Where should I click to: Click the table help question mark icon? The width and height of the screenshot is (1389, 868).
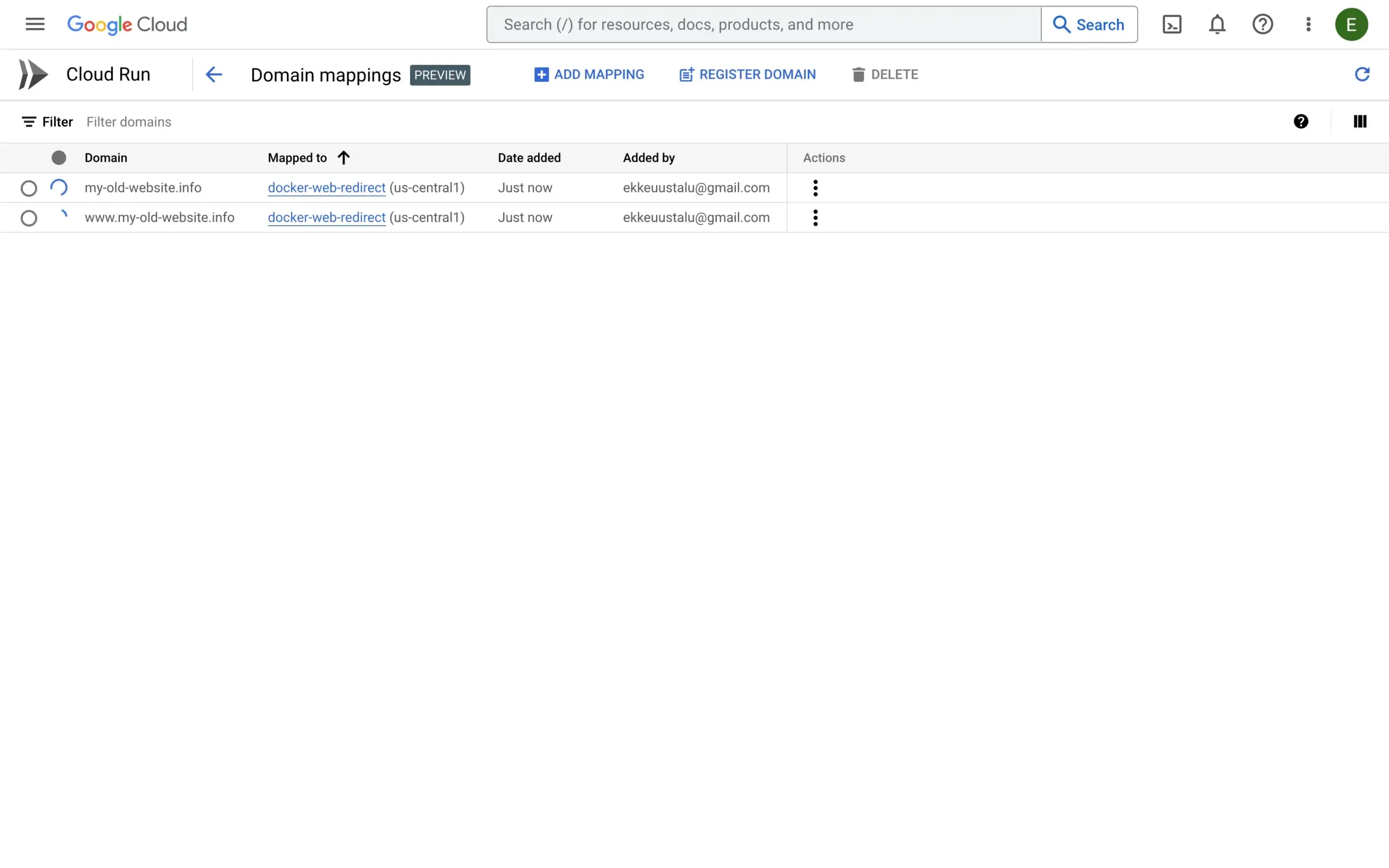[x=1301, y=121]
